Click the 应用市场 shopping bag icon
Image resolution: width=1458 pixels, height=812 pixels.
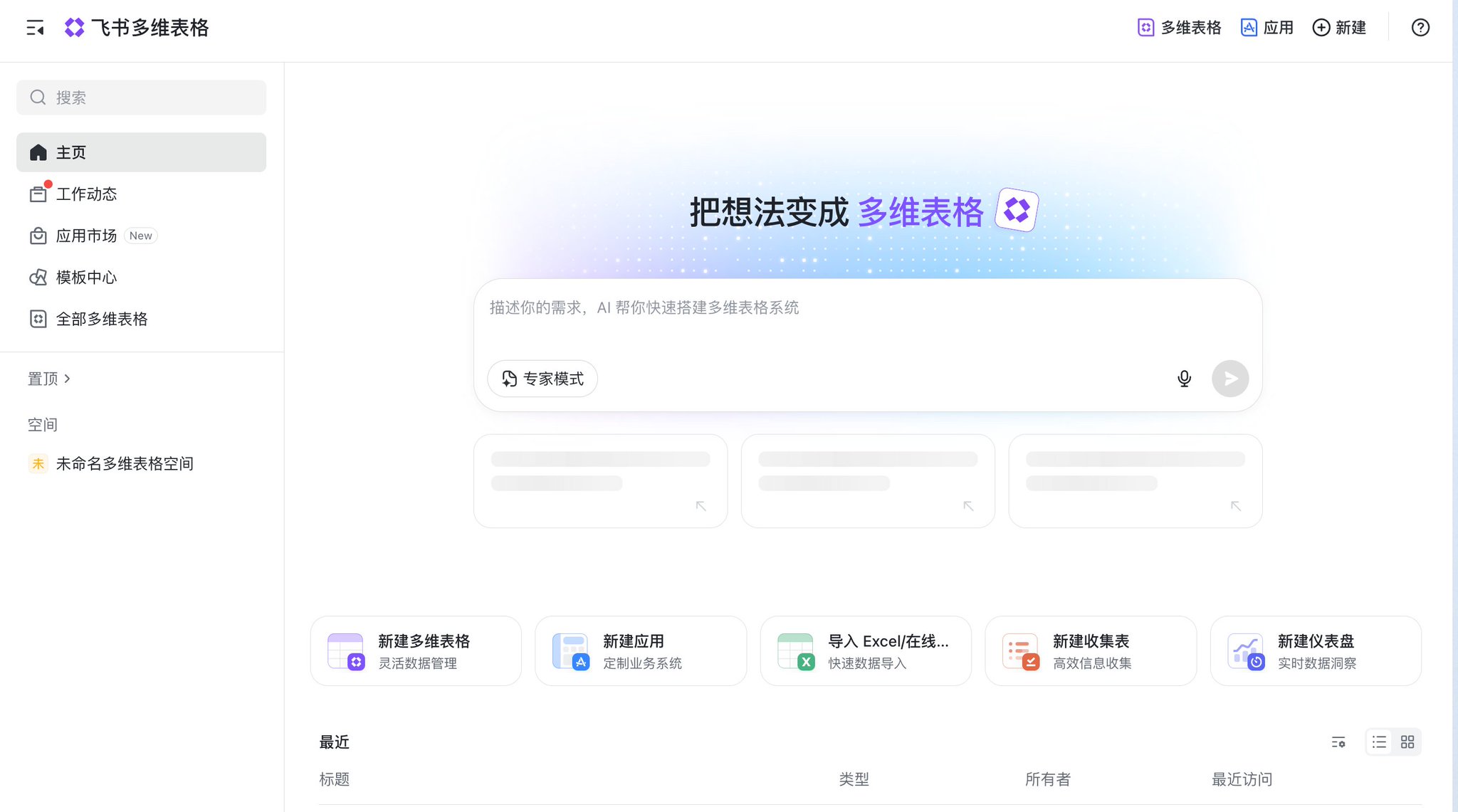click(x=38, y=236)
